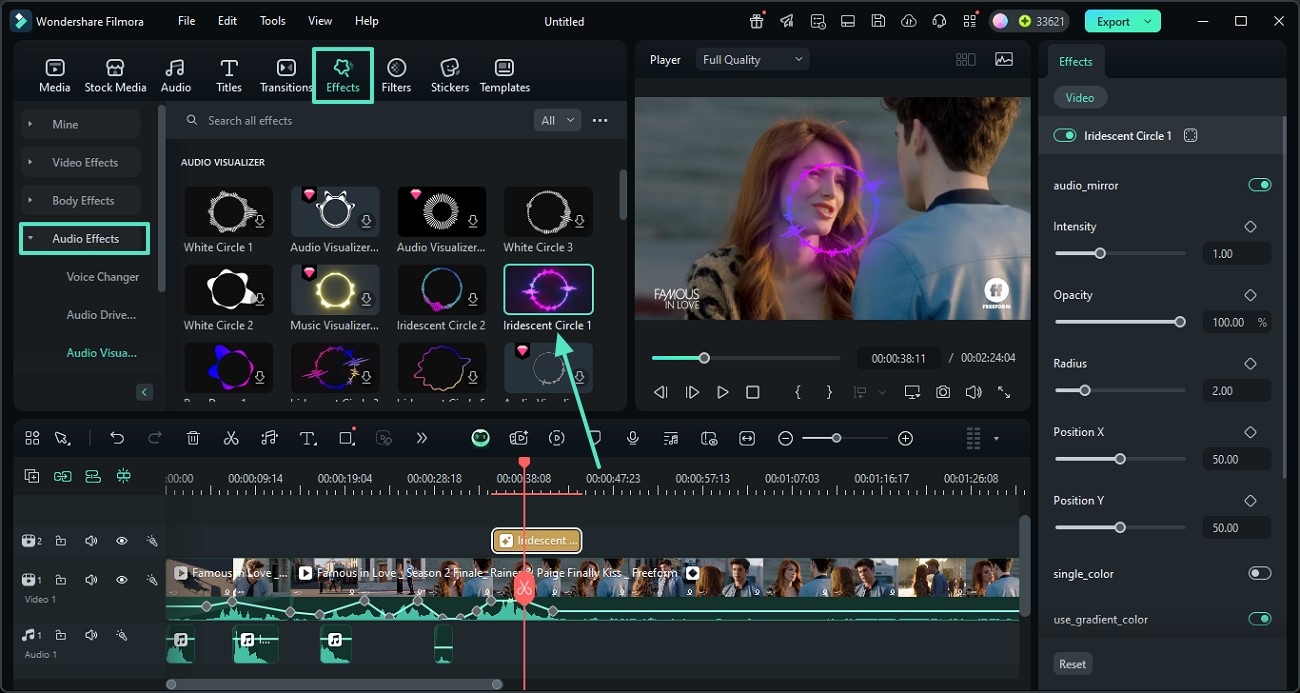Toggle the Iridescent Circle 1 effect switch
Screen dimensions: 1300x693
click(x=1065, y=135)
